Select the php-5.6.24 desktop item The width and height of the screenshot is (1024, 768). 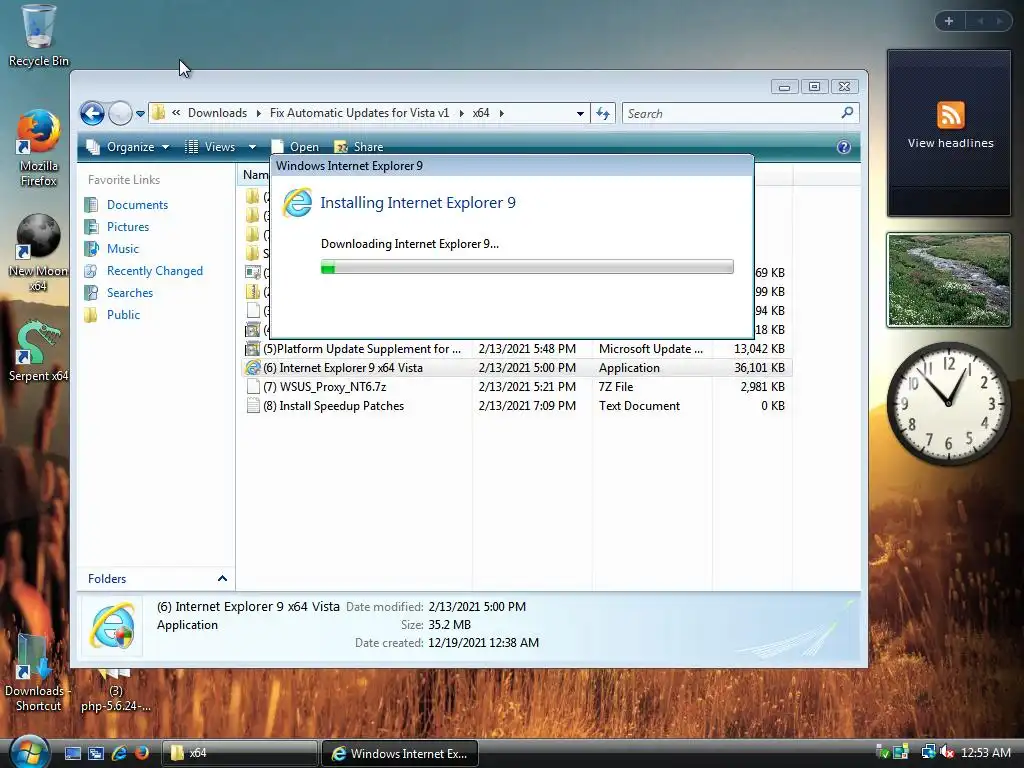[x=116, y=691]
